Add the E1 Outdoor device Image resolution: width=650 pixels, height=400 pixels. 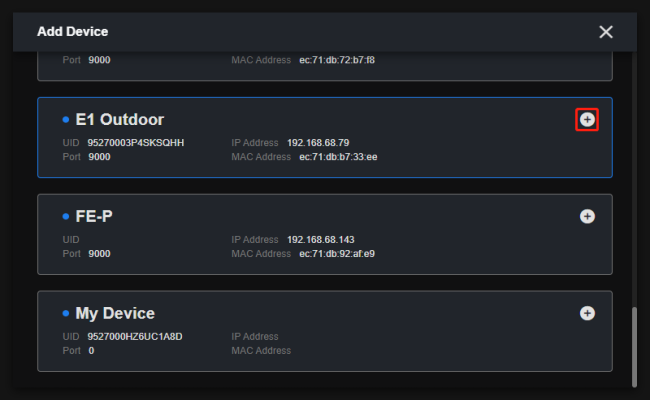point(587,120)
